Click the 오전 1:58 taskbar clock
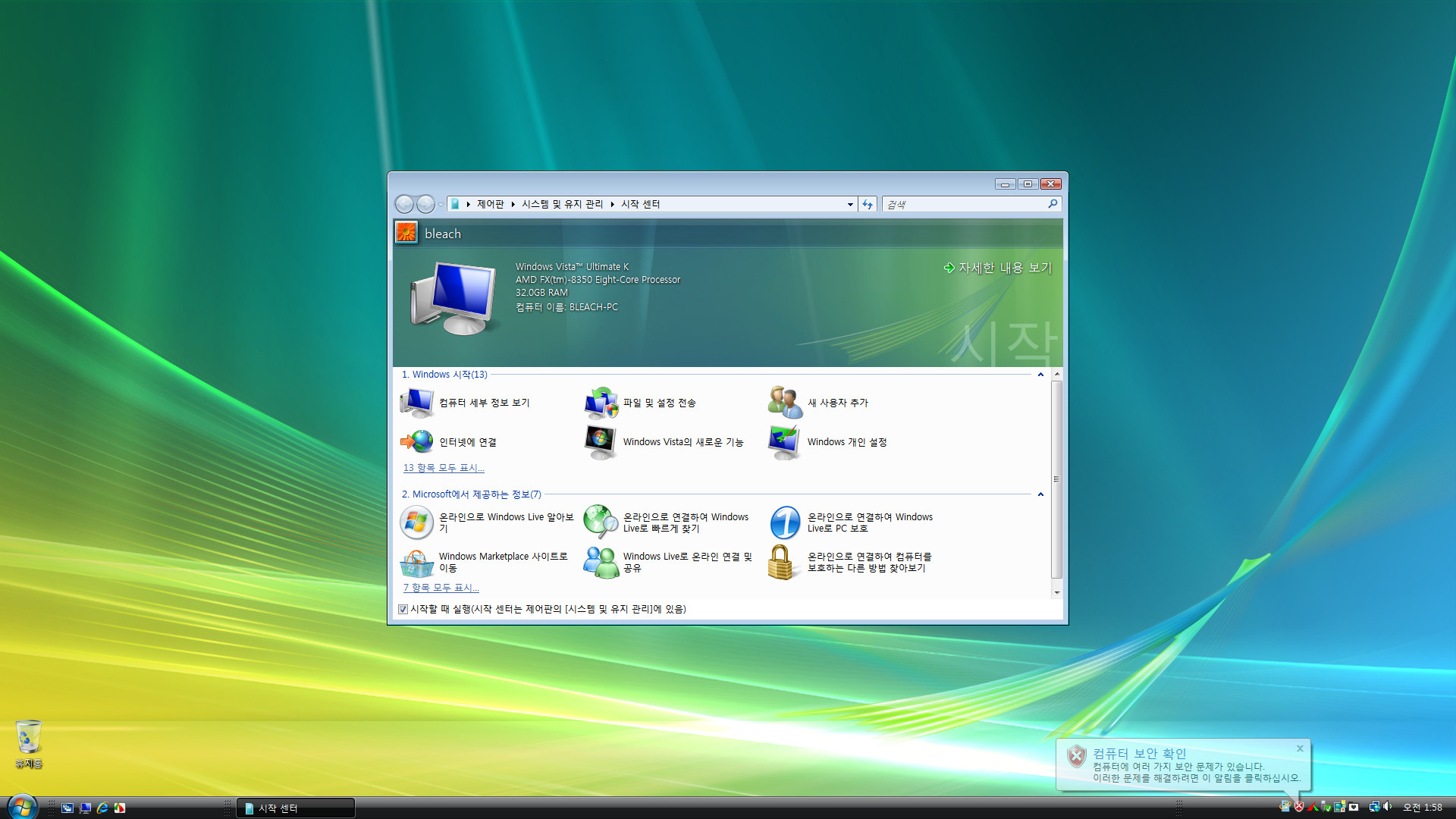Image resolution: width=1456 pixels, height=819 pixels. click(1423, 808)
